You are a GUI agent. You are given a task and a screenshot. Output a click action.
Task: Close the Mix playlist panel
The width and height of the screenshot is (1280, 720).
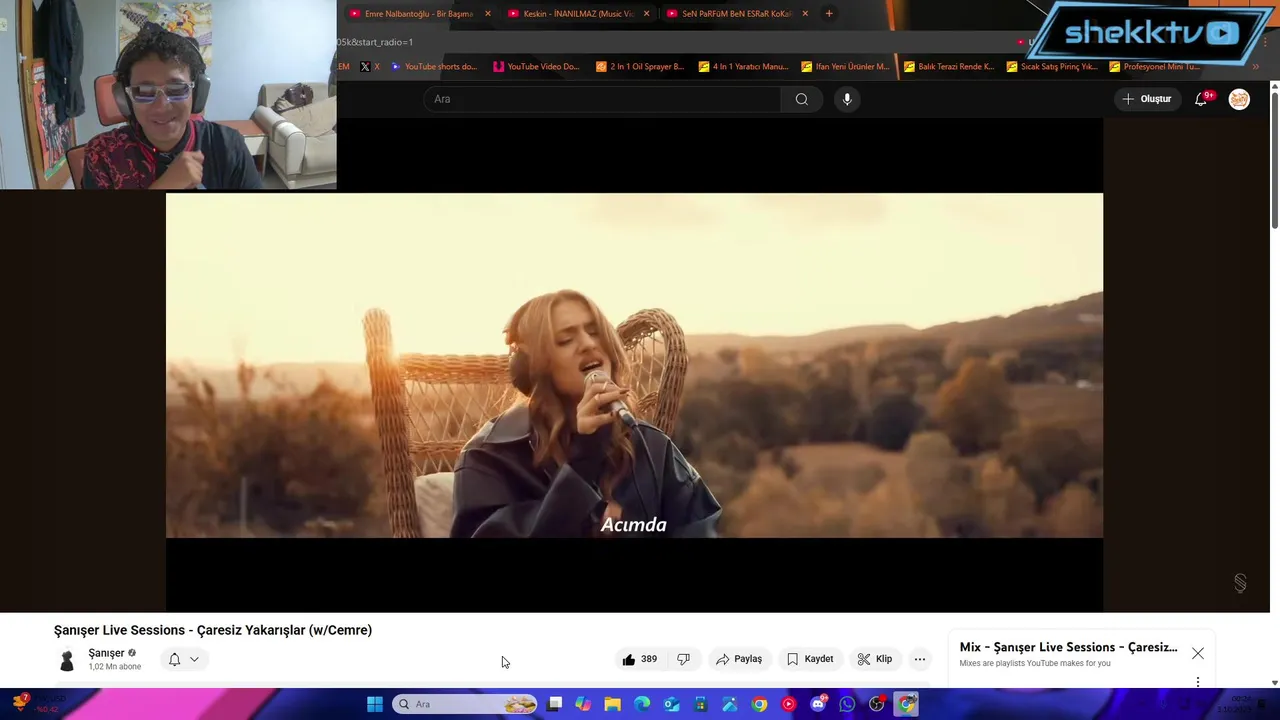click(1198, 653)
